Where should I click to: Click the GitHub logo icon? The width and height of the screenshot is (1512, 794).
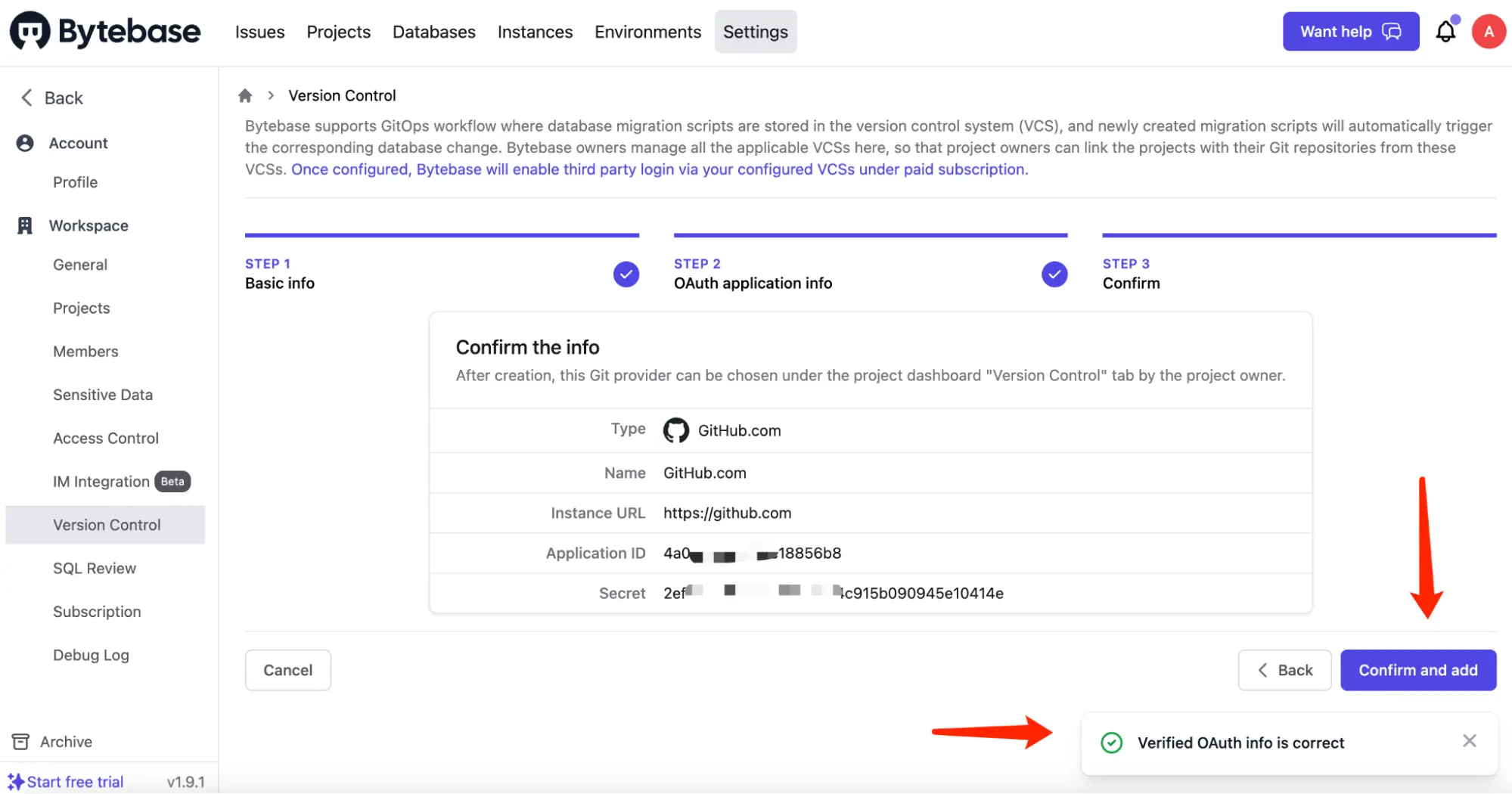[x=675, y=430]
